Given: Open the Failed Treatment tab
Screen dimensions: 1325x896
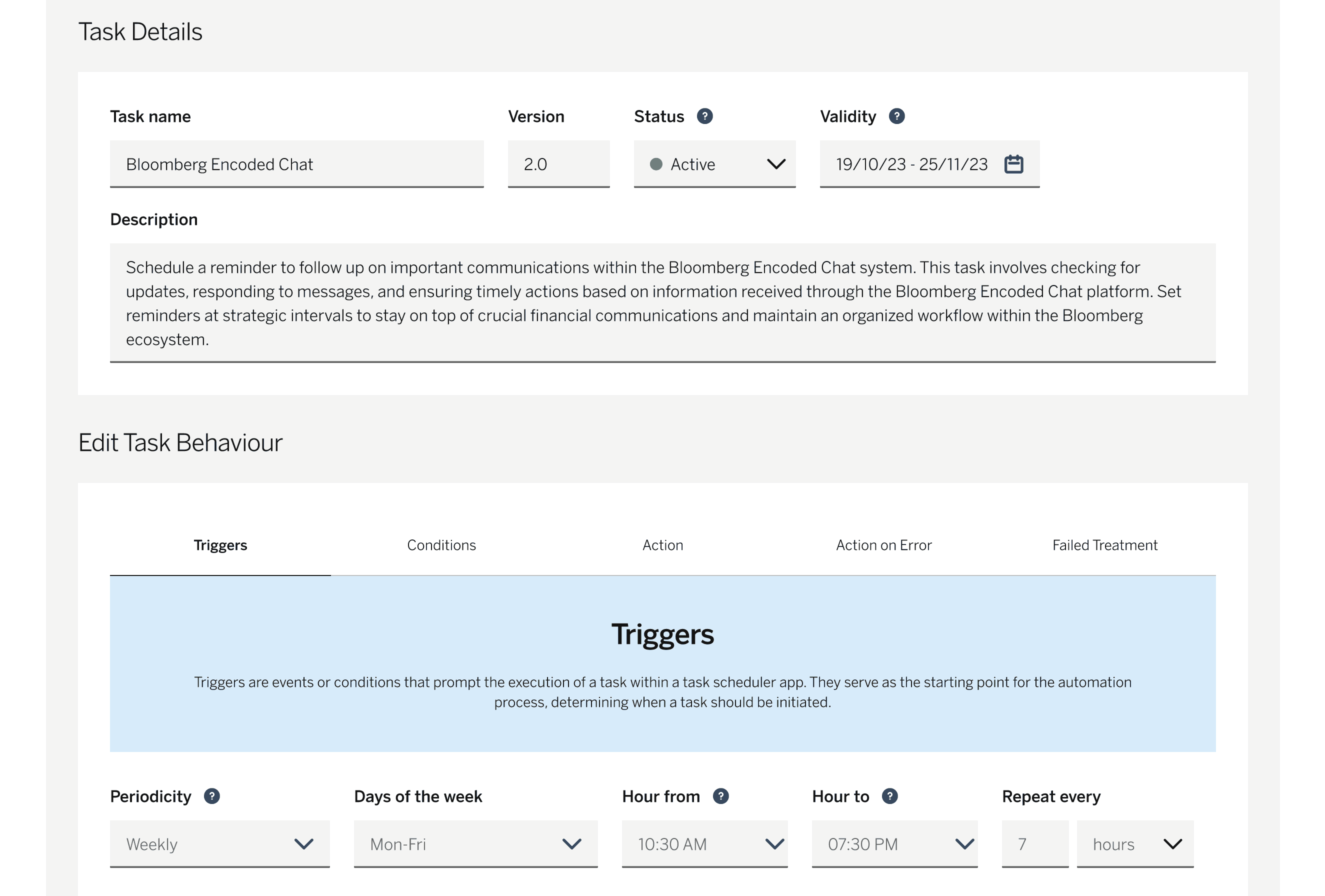Looking at the screenshot, I should coord(1104,545).
